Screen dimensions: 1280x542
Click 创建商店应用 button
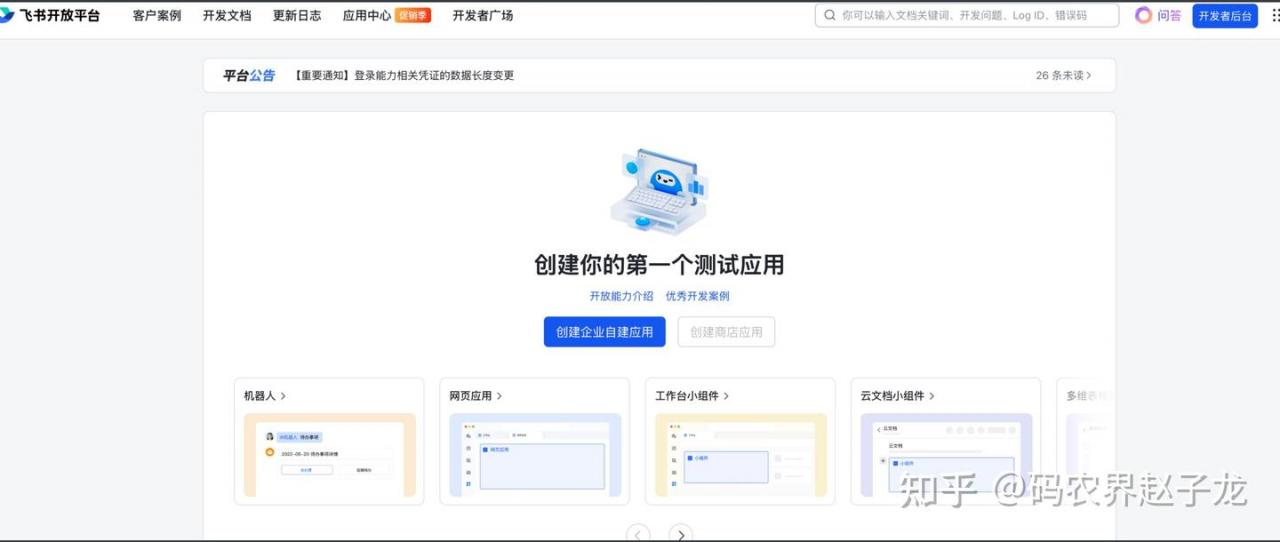click(x=726, y=332)
